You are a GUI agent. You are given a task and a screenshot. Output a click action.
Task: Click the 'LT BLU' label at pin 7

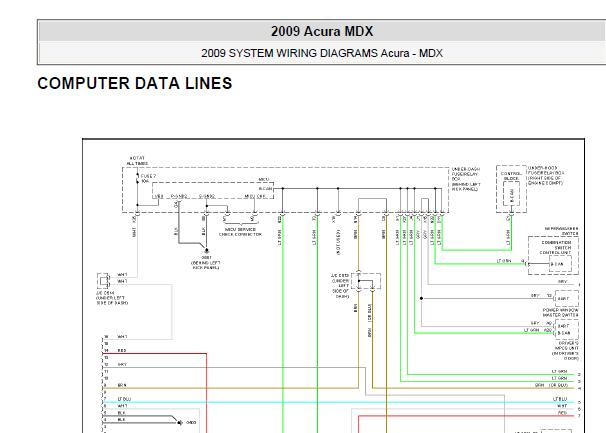pos(124,399)
